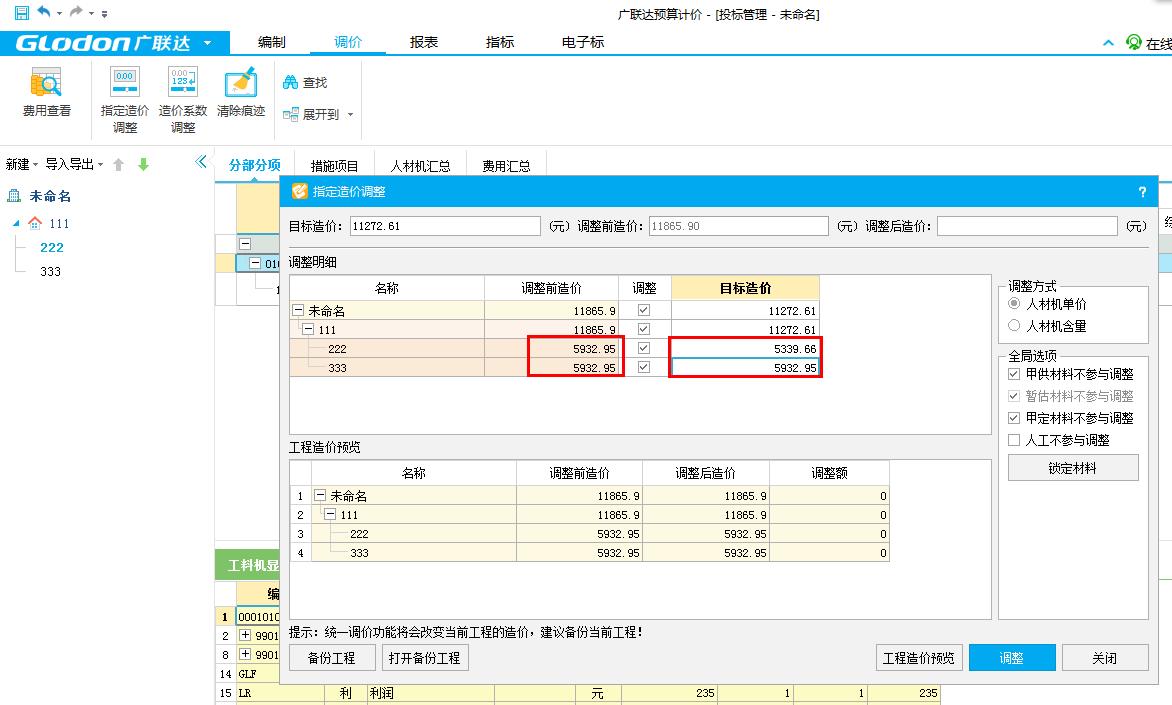The width and height of the screenshot is (1172, 705).
Task: Select the 清除痕迹 tool
Action: (241, 92)
